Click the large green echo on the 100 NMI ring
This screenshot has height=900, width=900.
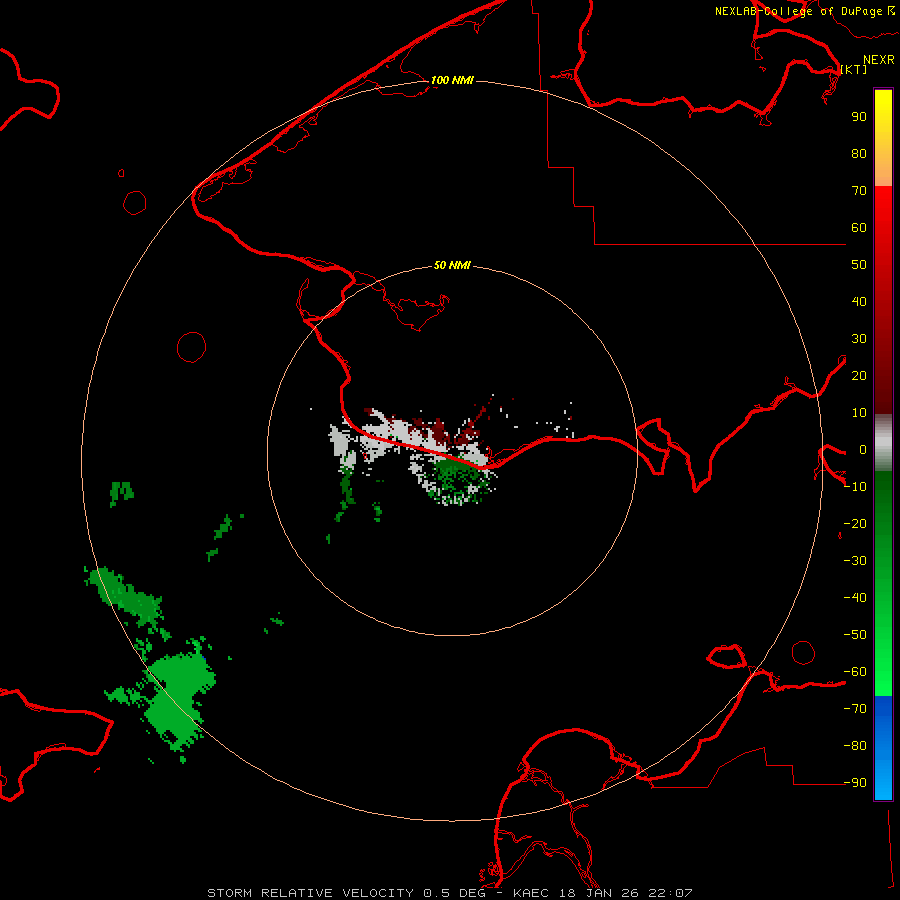(178, 697)
